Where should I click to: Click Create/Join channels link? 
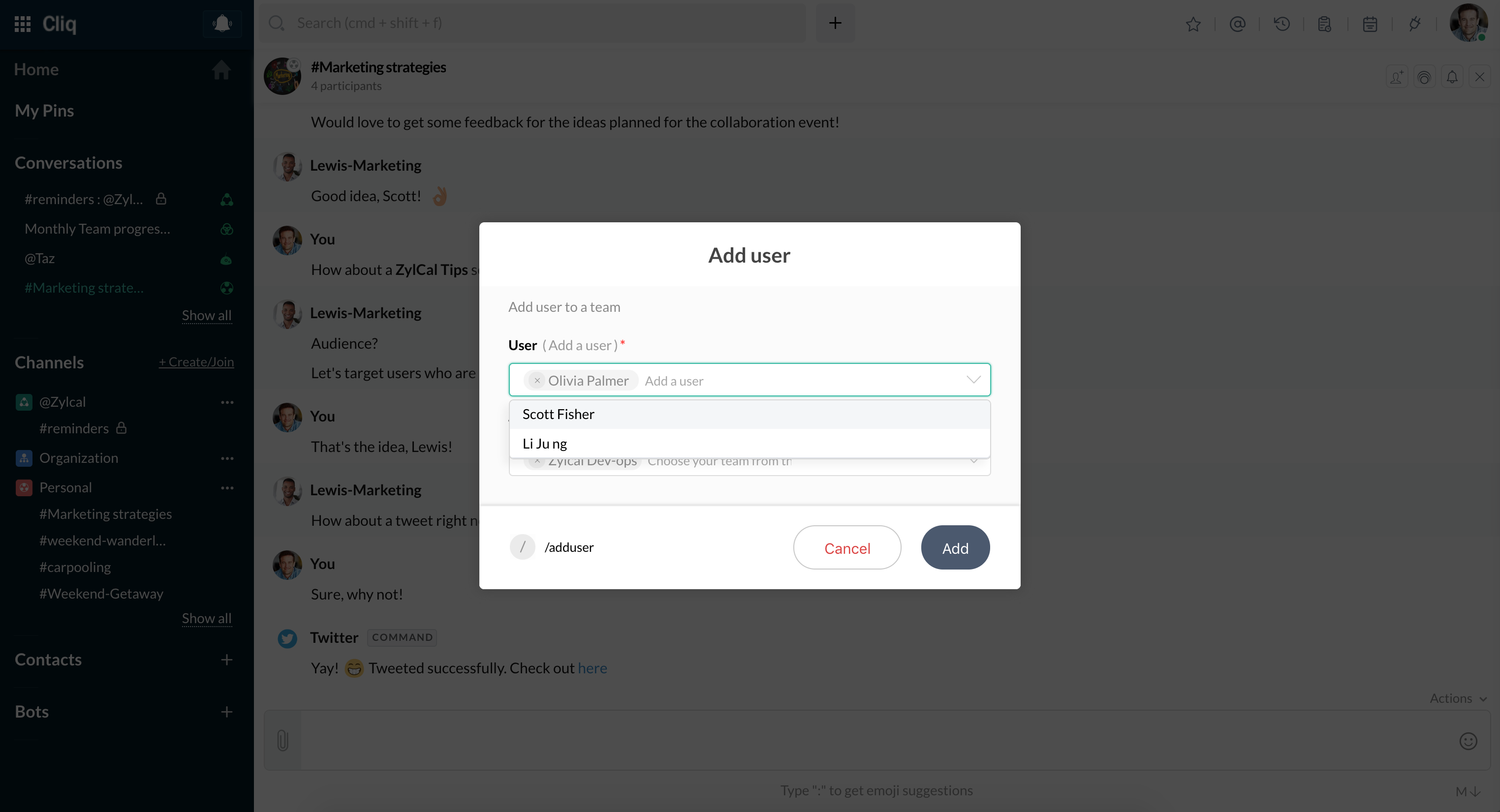[196, 362]
